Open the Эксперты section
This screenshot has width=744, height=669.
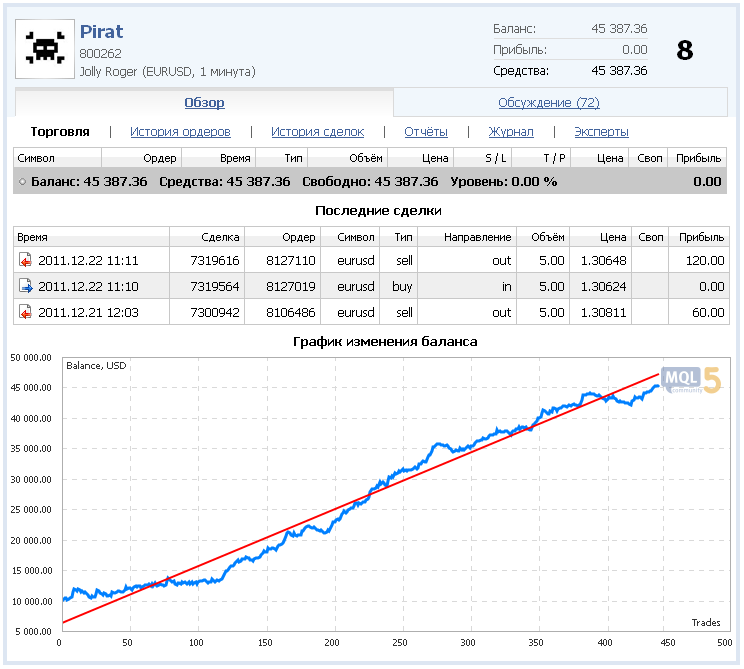601,132
